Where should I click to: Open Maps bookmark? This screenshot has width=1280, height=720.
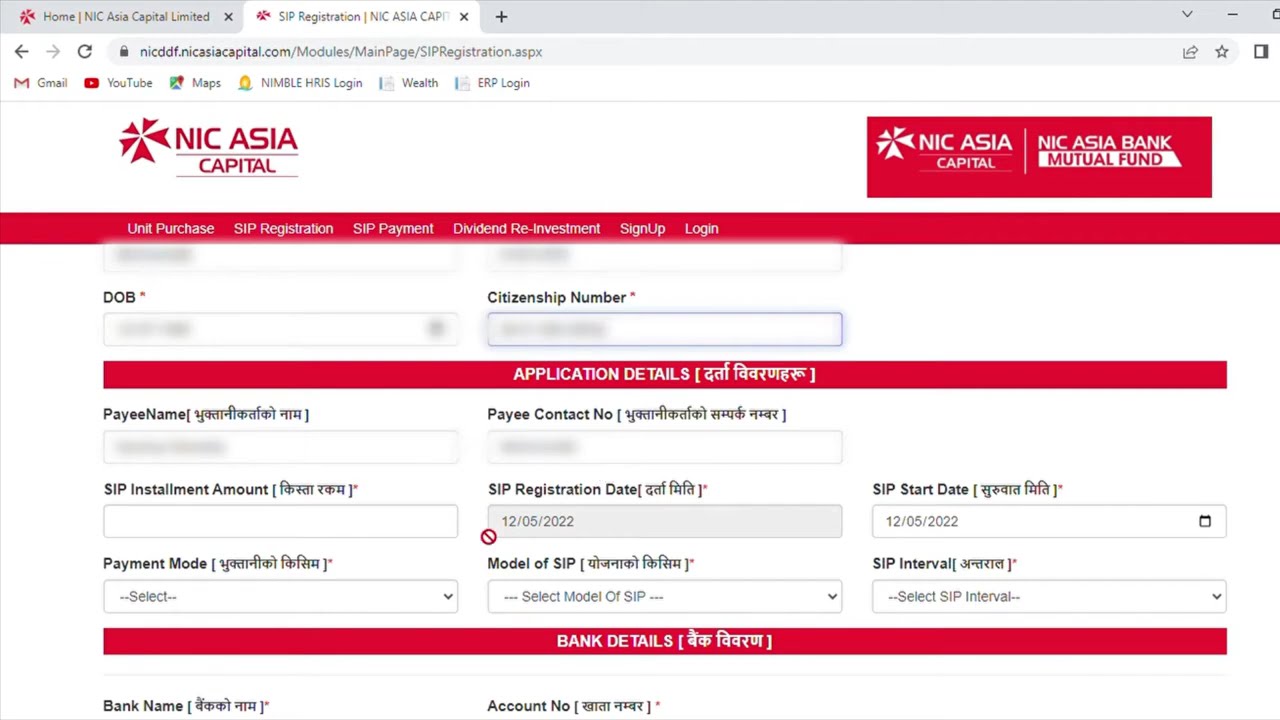(x=195, y=83)
